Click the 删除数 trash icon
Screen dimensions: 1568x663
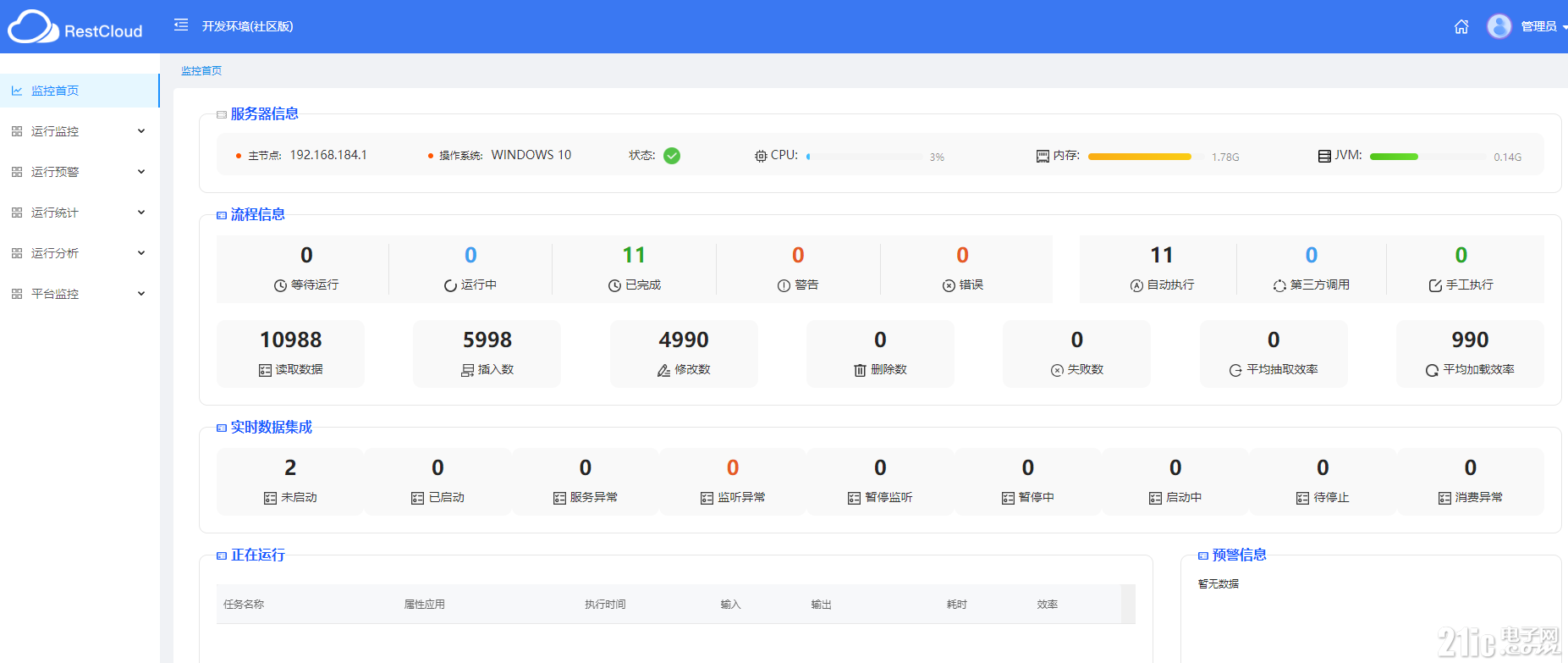pos(860,370)
